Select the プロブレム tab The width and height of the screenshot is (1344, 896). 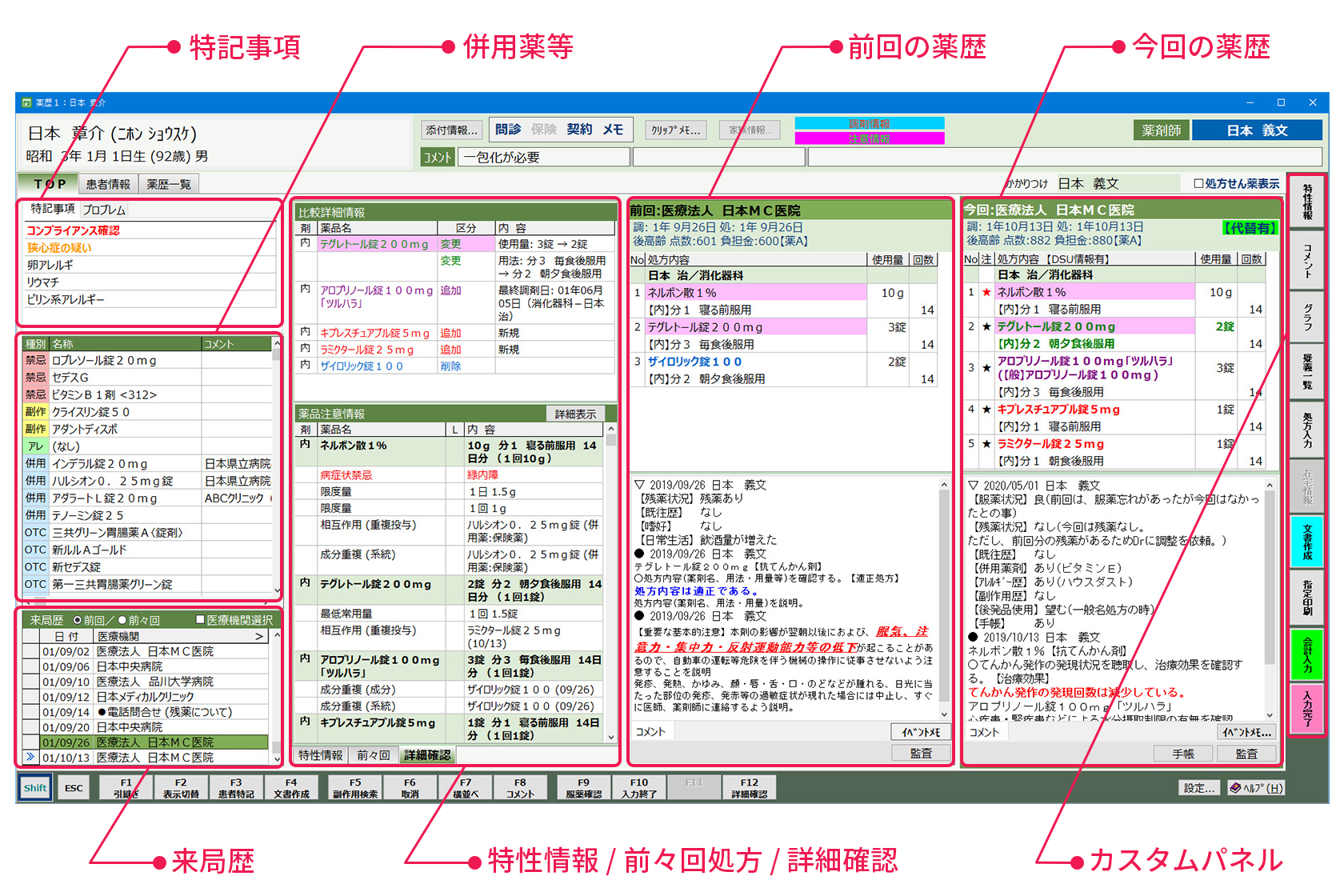click(x=104, y=210)
